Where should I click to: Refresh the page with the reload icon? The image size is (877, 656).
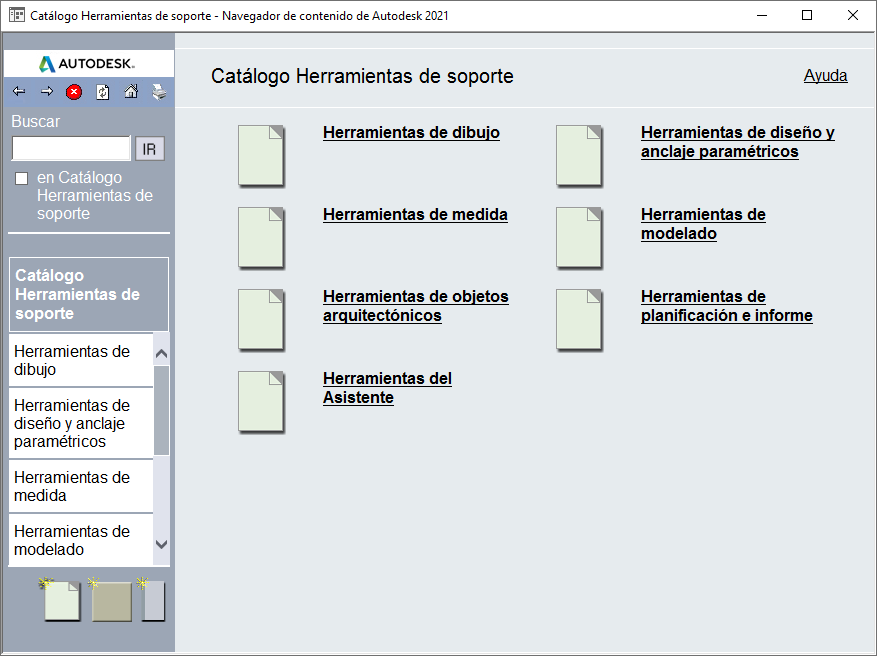tap(102, 92)
